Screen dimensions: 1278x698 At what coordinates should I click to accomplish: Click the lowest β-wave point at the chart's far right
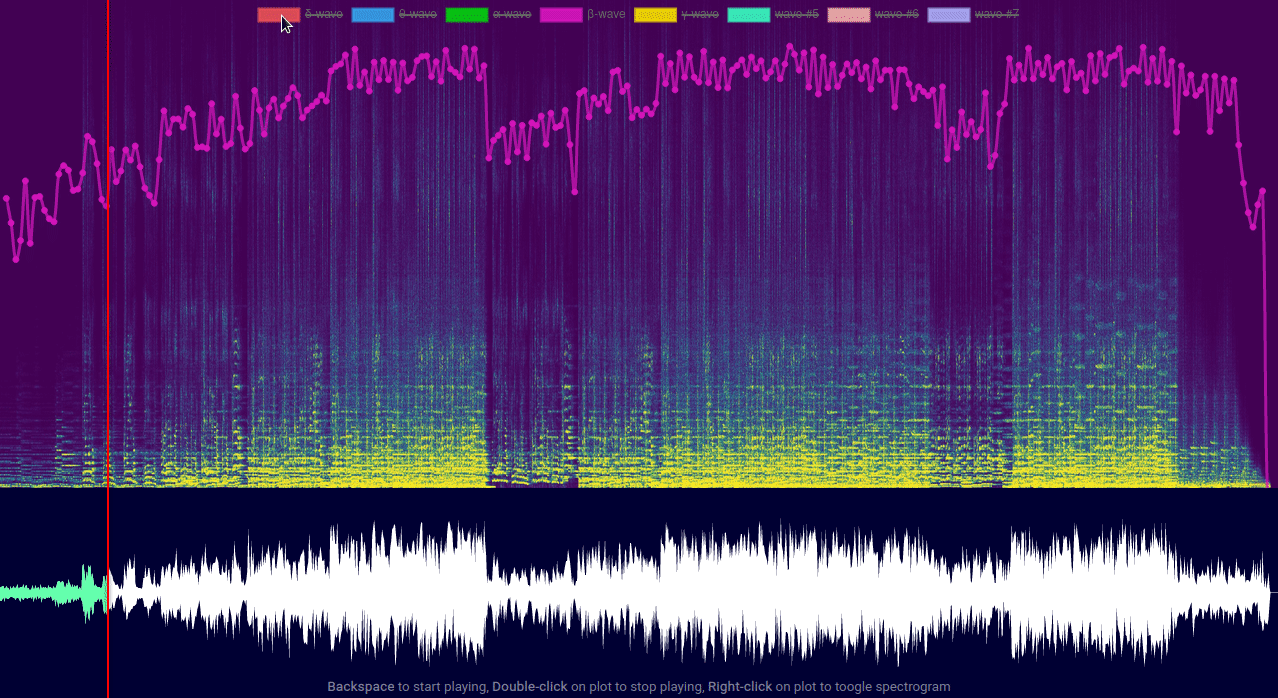tap(1252, 227)
